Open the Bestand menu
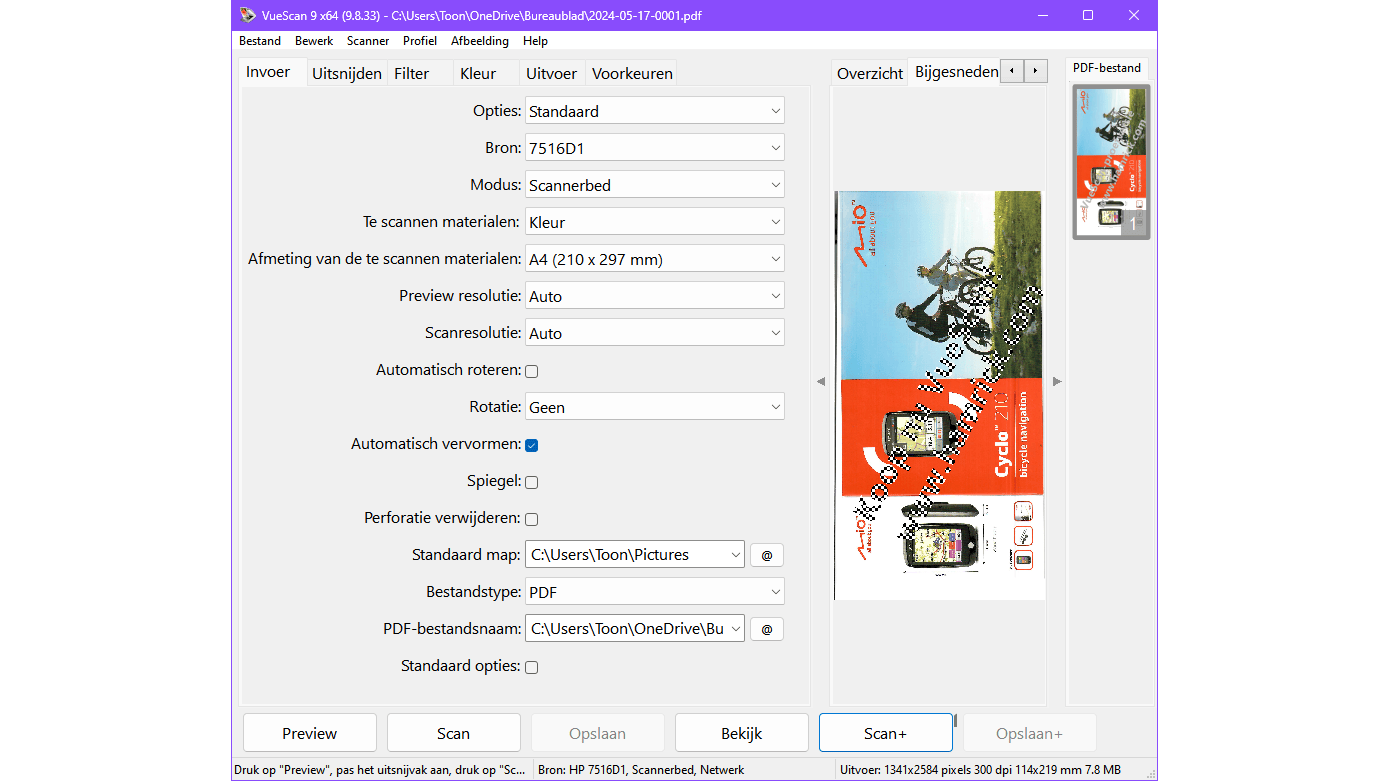Screen dimensions: 1388x781 (260, 41)
